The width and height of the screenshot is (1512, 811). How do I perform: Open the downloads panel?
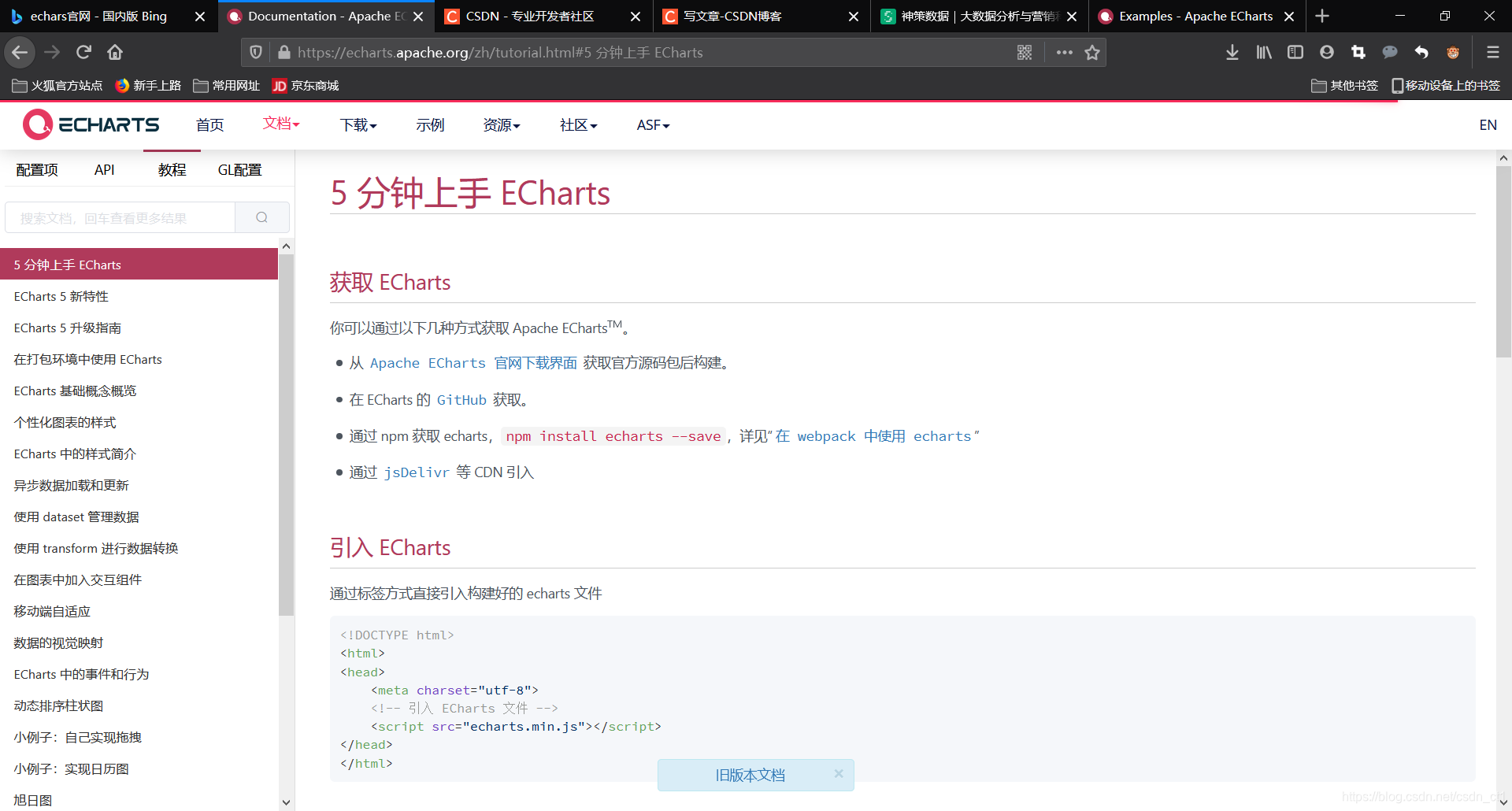1232,52
